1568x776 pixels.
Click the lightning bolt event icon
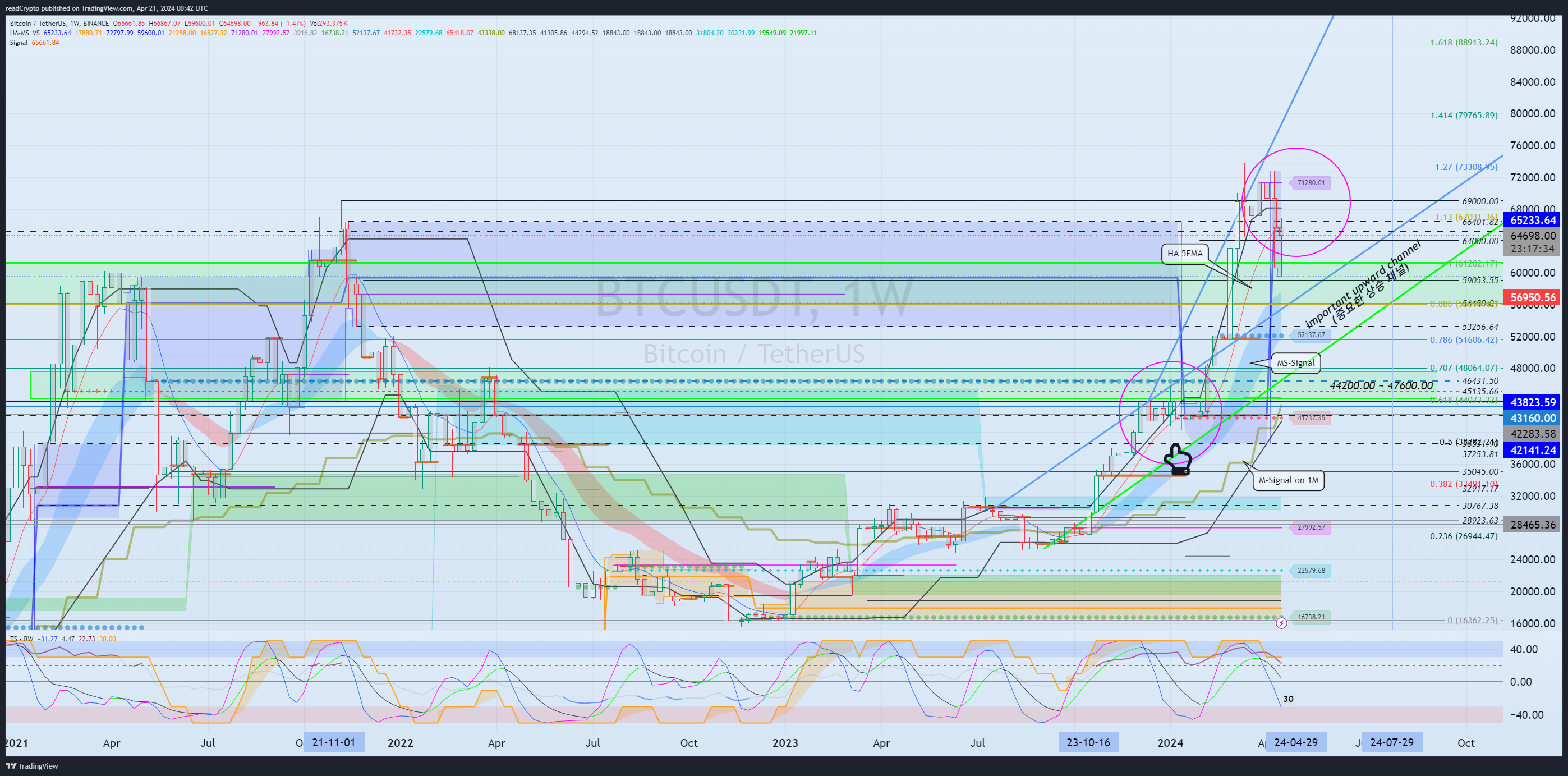(x=1281, y=623)
